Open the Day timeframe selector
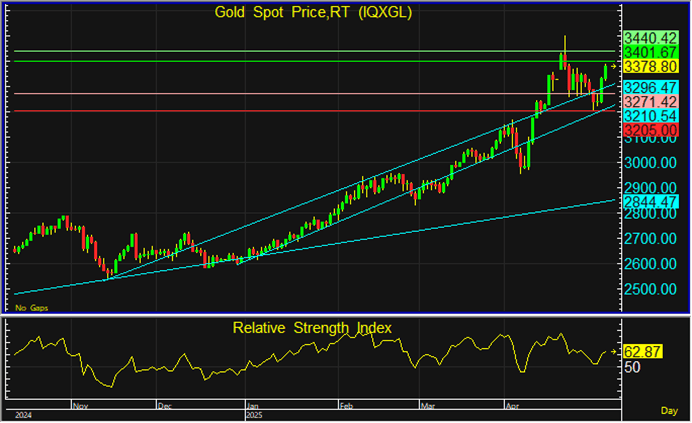Viewport: 692px width, 423px height. click(669, 411)
